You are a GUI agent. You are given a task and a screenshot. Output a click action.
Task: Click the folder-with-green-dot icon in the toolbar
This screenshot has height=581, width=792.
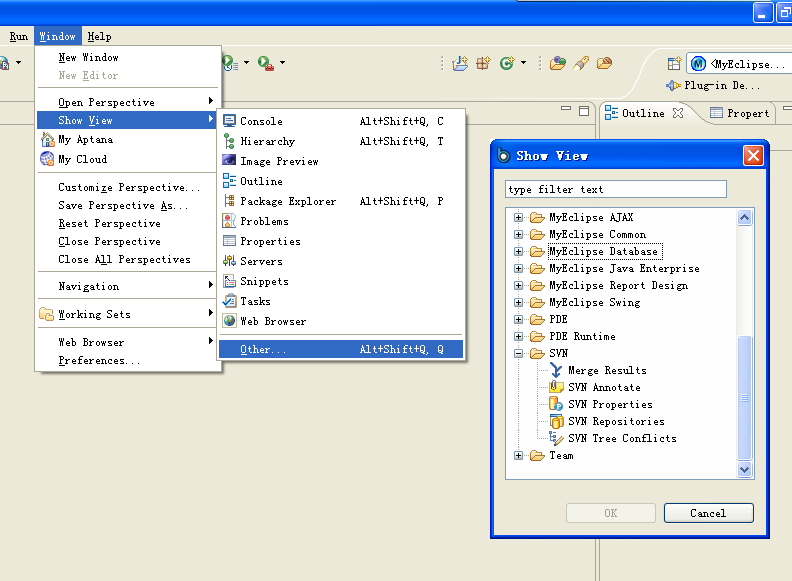click(x=558, y=63)
